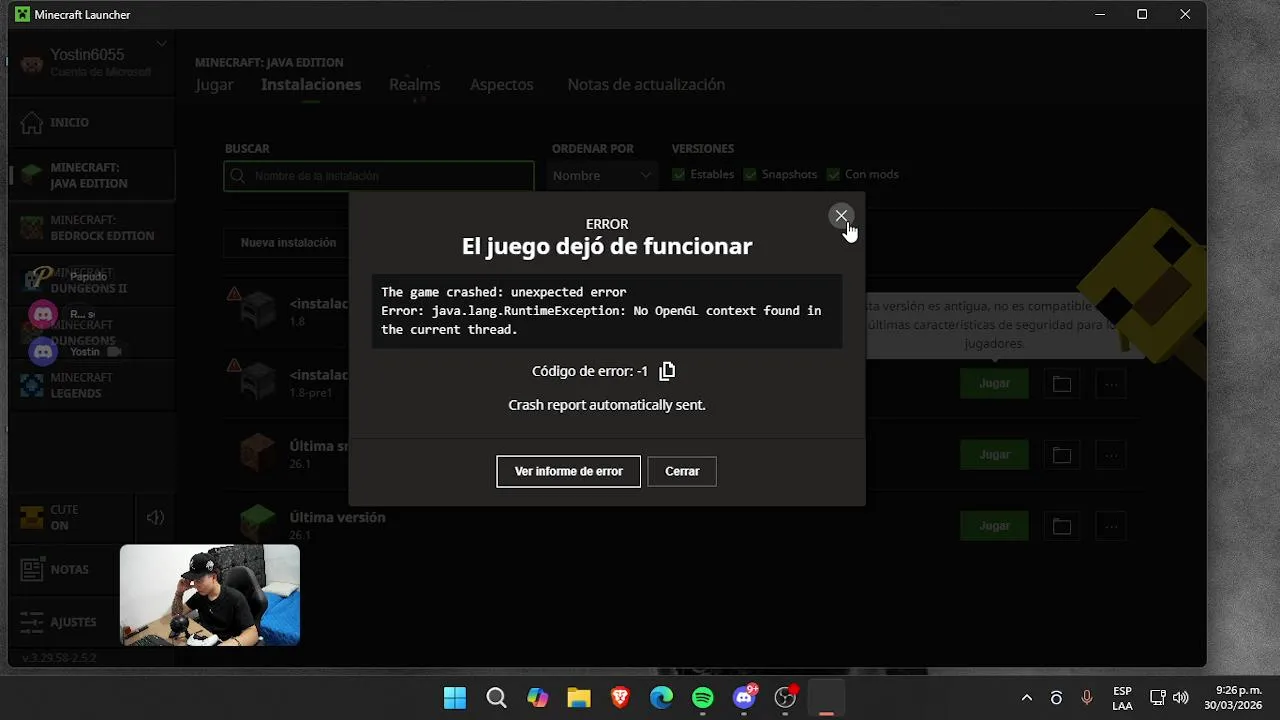Open the Ordenar por Nombre dropdown
This screenshot has height=720, width=1280.
pyautogui.click(x=604, y=176)
